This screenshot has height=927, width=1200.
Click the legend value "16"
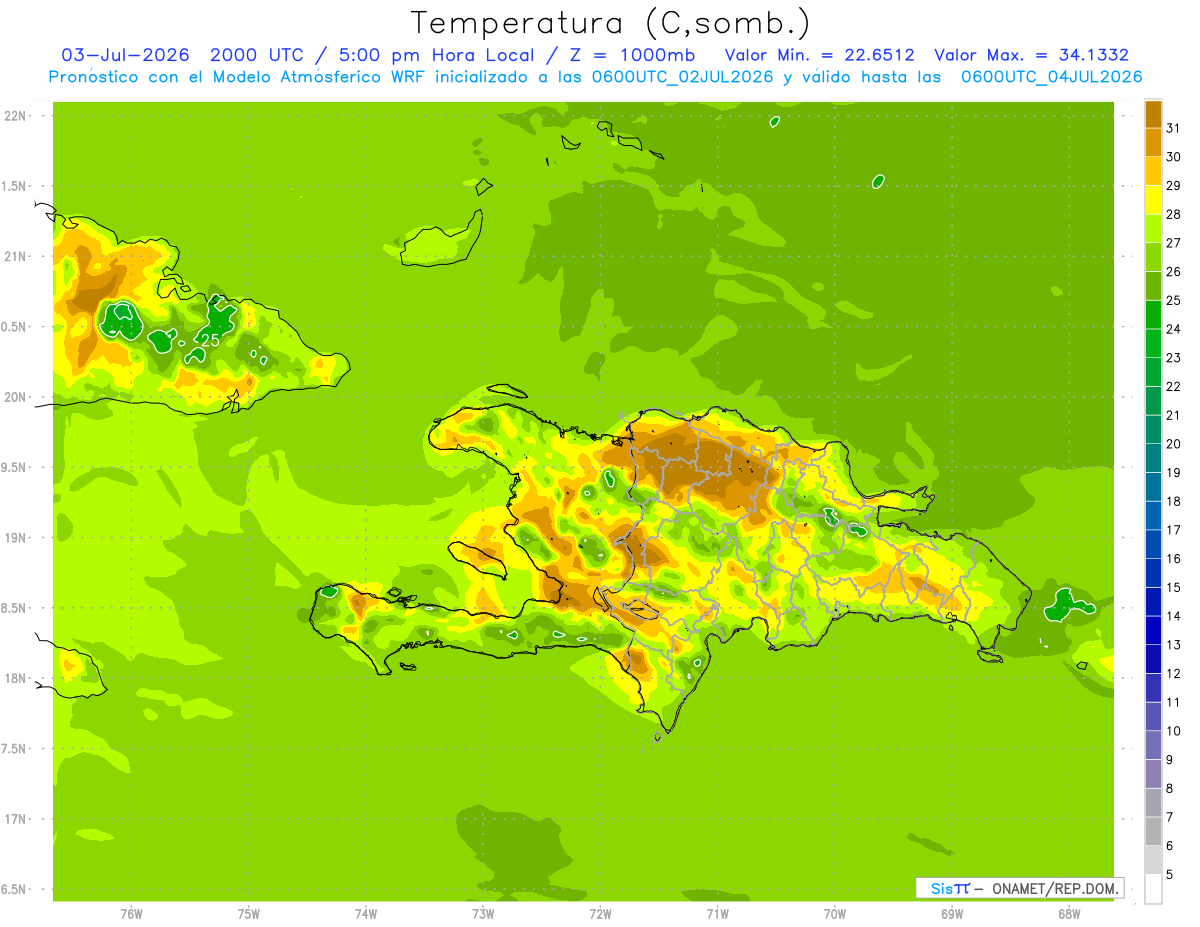1173,558
